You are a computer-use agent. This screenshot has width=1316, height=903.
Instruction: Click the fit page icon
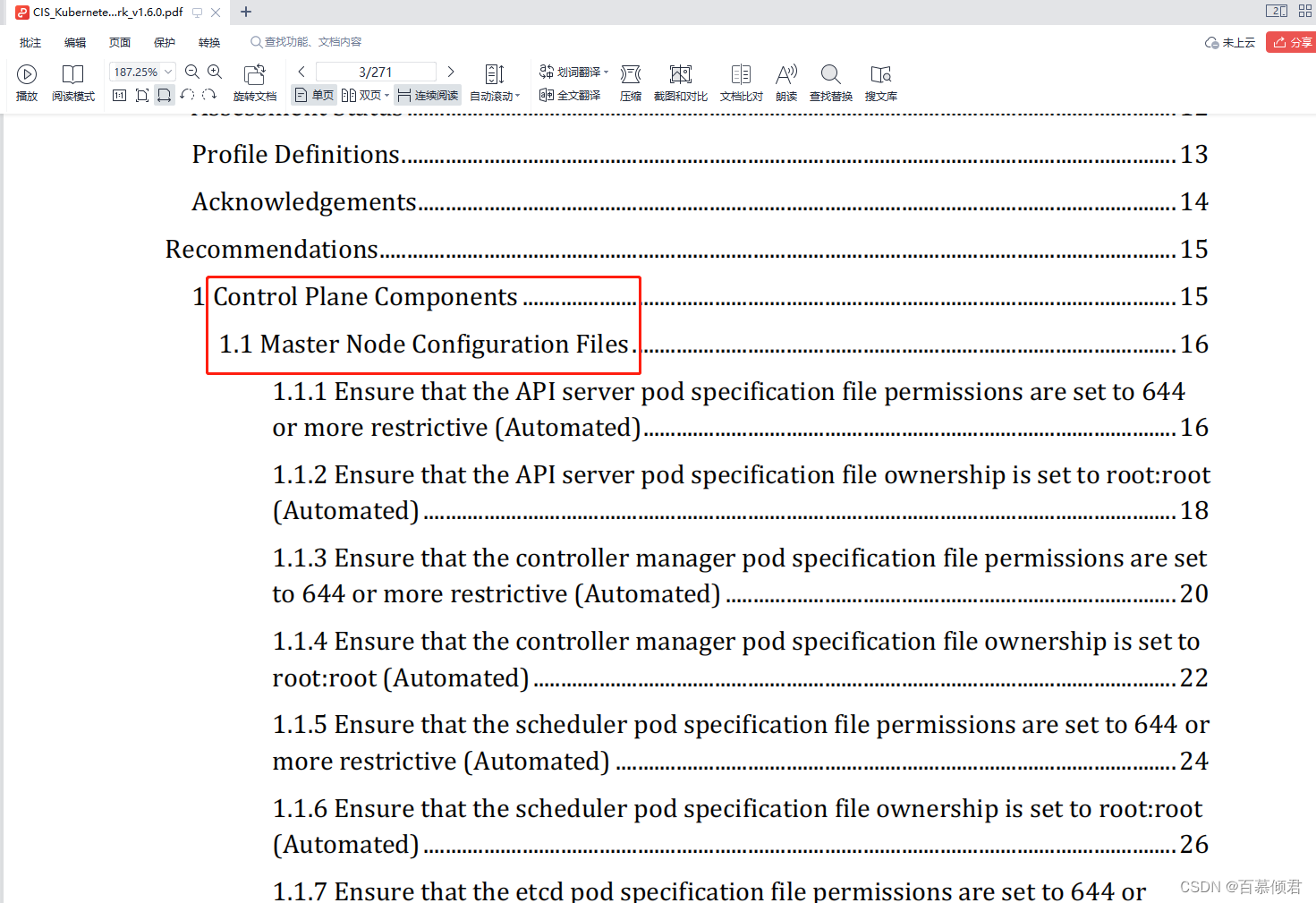(141, 95)
